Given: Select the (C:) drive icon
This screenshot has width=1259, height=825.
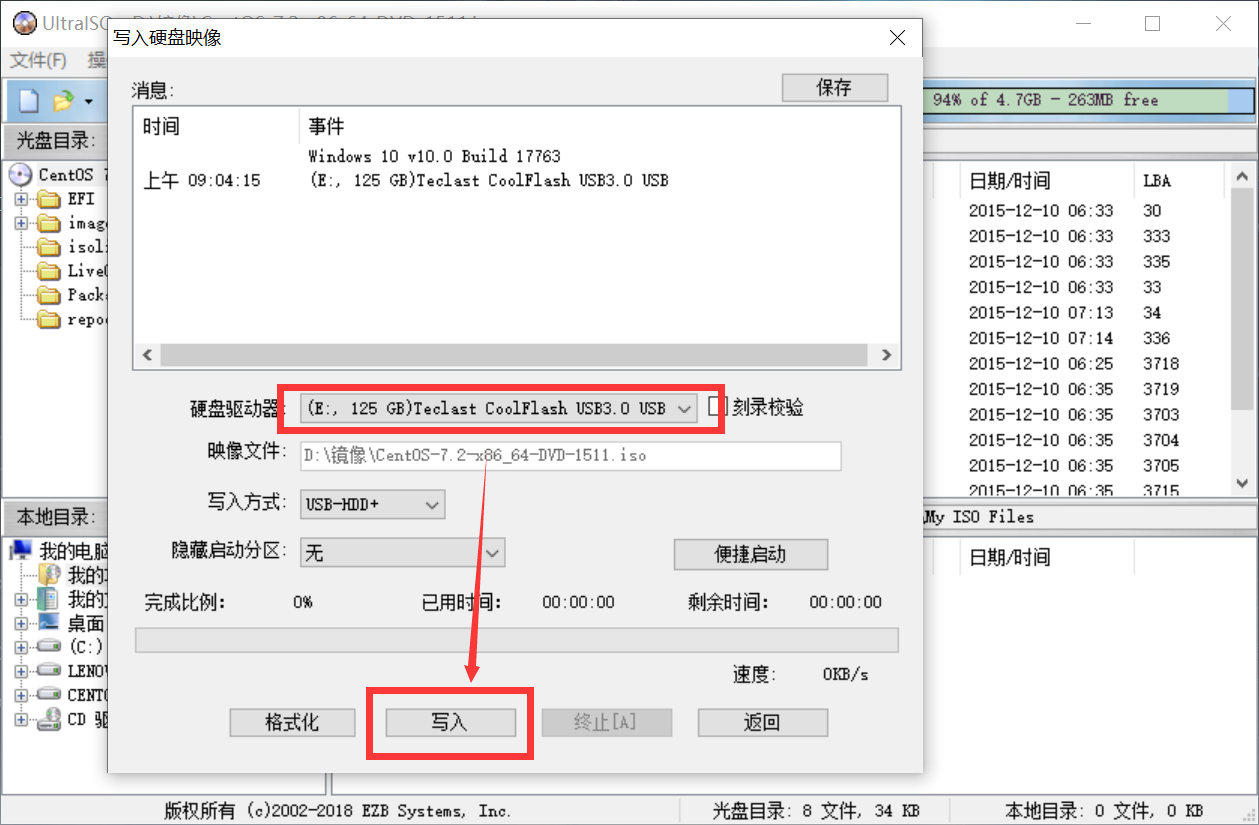Looking at the screenshot, I should [49, 647].
